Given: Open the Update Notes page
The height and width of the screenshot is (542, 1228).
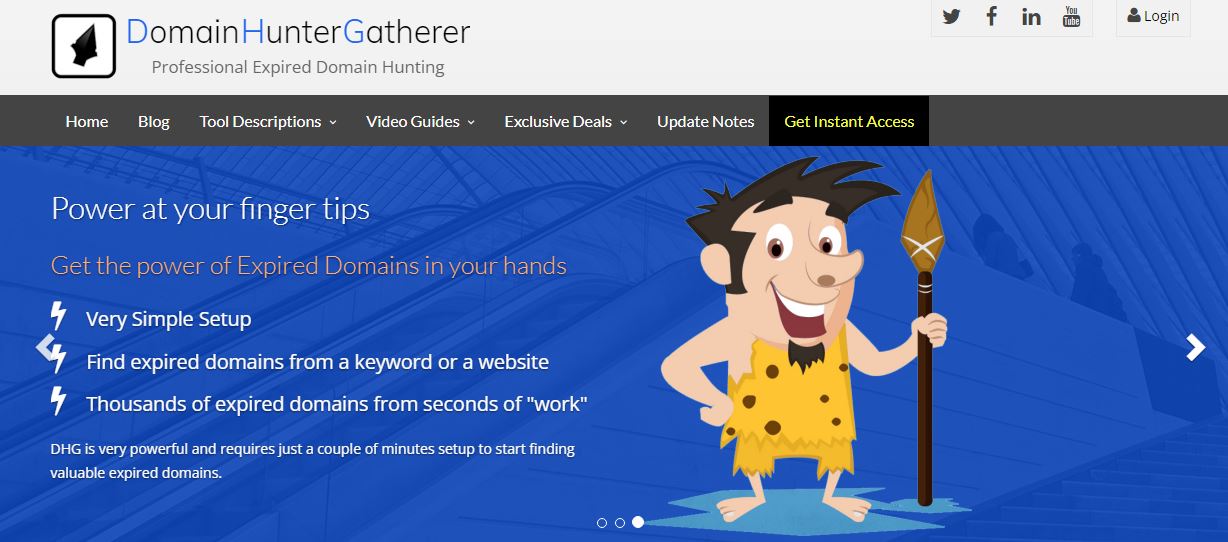Looking at the screenshot, I should [x=706, y=121].
